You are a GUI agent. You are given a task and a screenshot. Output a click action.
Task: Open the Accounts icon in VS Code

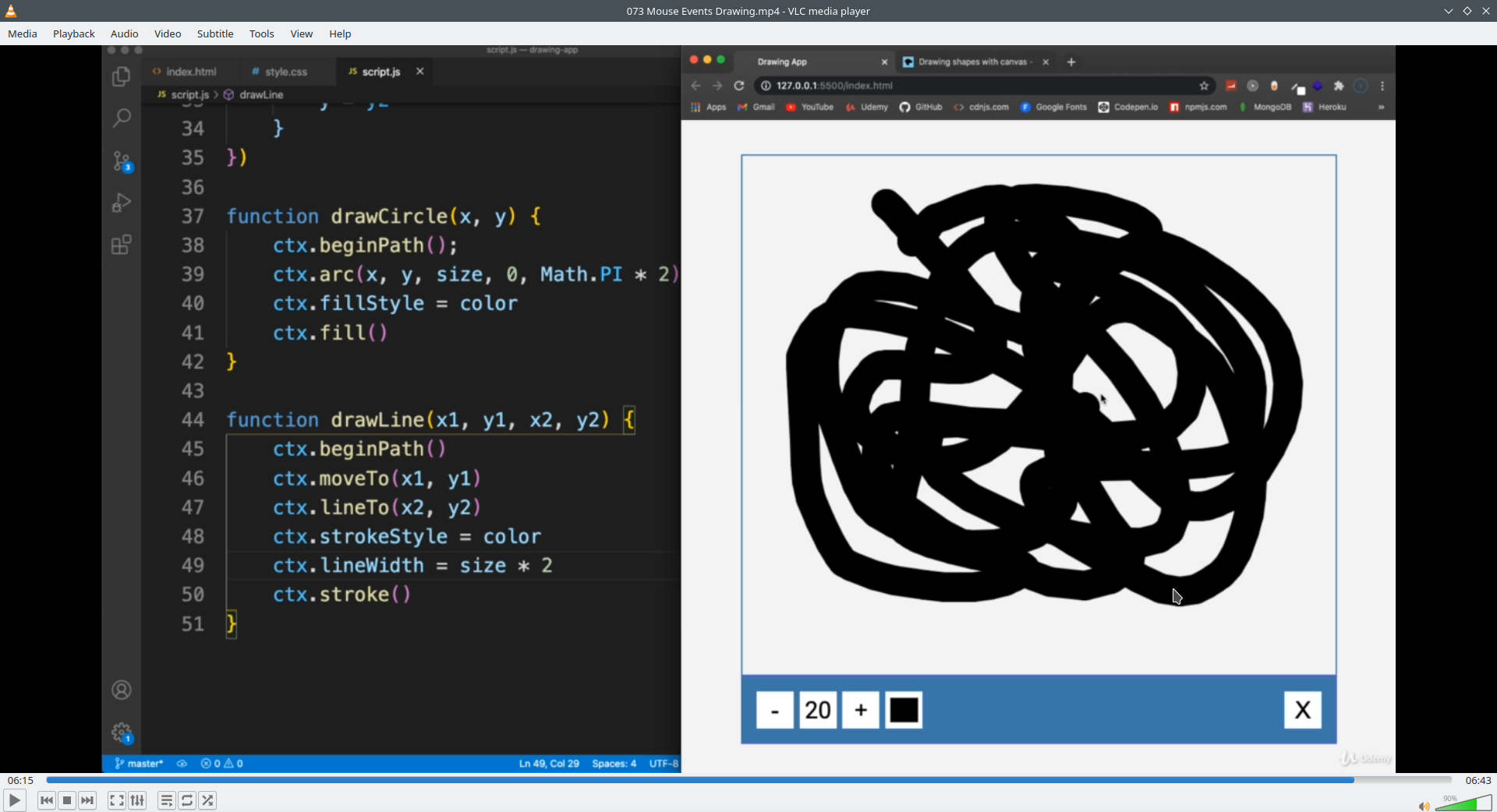click(122, 690)
